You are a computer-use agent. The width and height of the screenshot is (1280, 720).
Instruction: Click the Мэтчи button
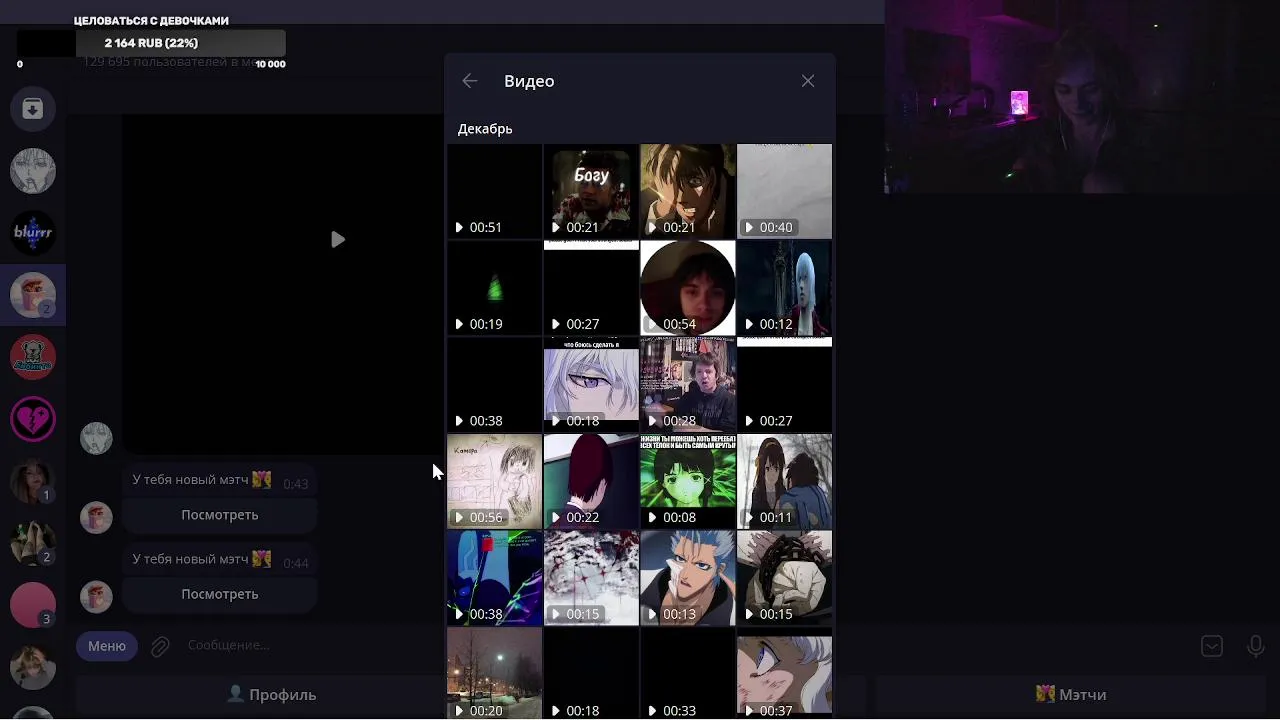(1070, 695)
